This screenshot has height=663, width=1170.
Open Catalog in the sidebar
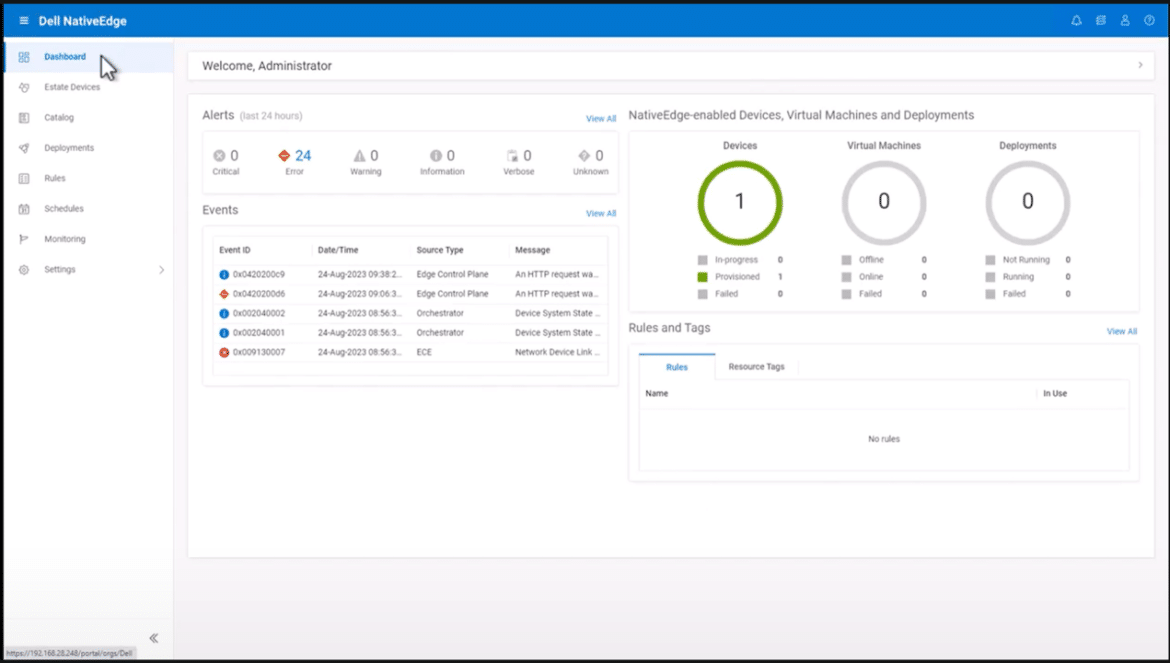[59, 118]
